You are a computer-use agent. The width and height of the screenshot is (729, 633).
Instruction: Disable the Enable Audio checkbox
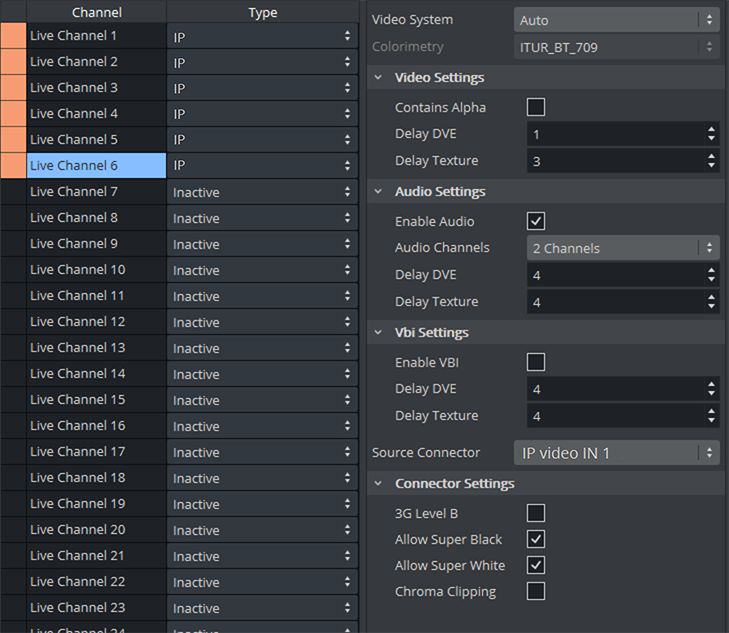536,221
